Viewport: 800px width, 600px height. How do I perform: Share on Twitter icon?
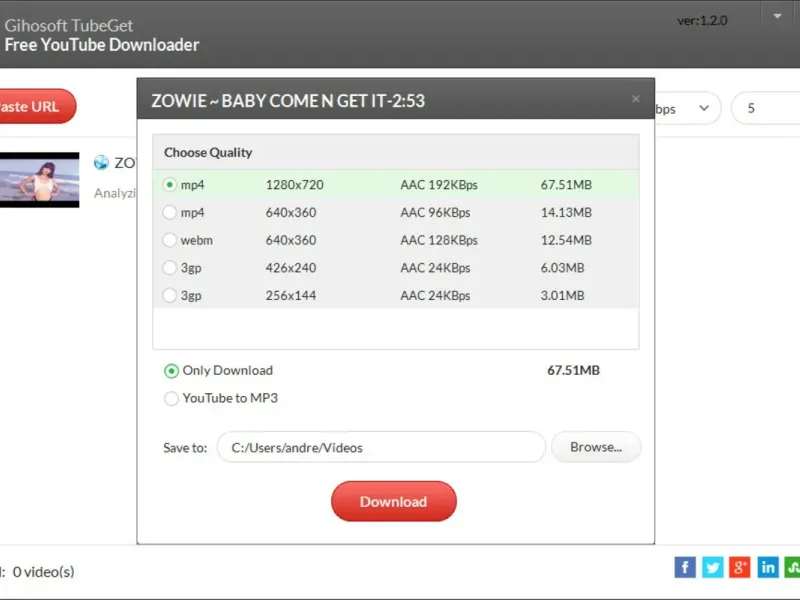712,567
